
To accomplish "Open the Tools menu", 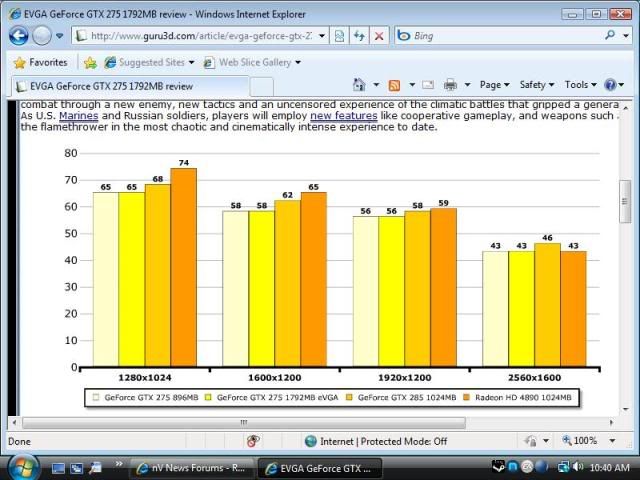I will (580, 85).
